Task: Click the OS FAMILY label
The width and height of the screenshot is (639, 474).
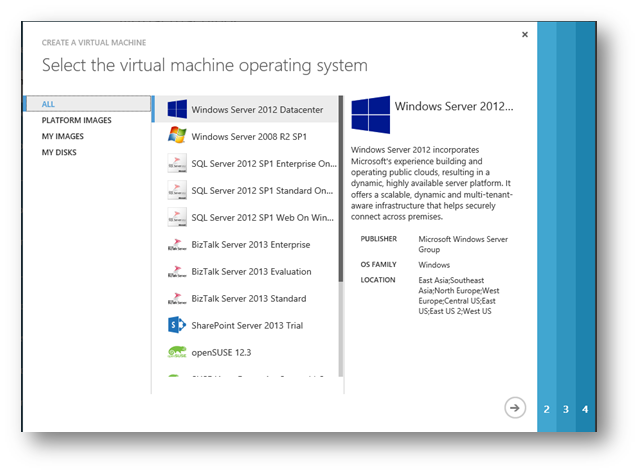Action: (378, 265)
